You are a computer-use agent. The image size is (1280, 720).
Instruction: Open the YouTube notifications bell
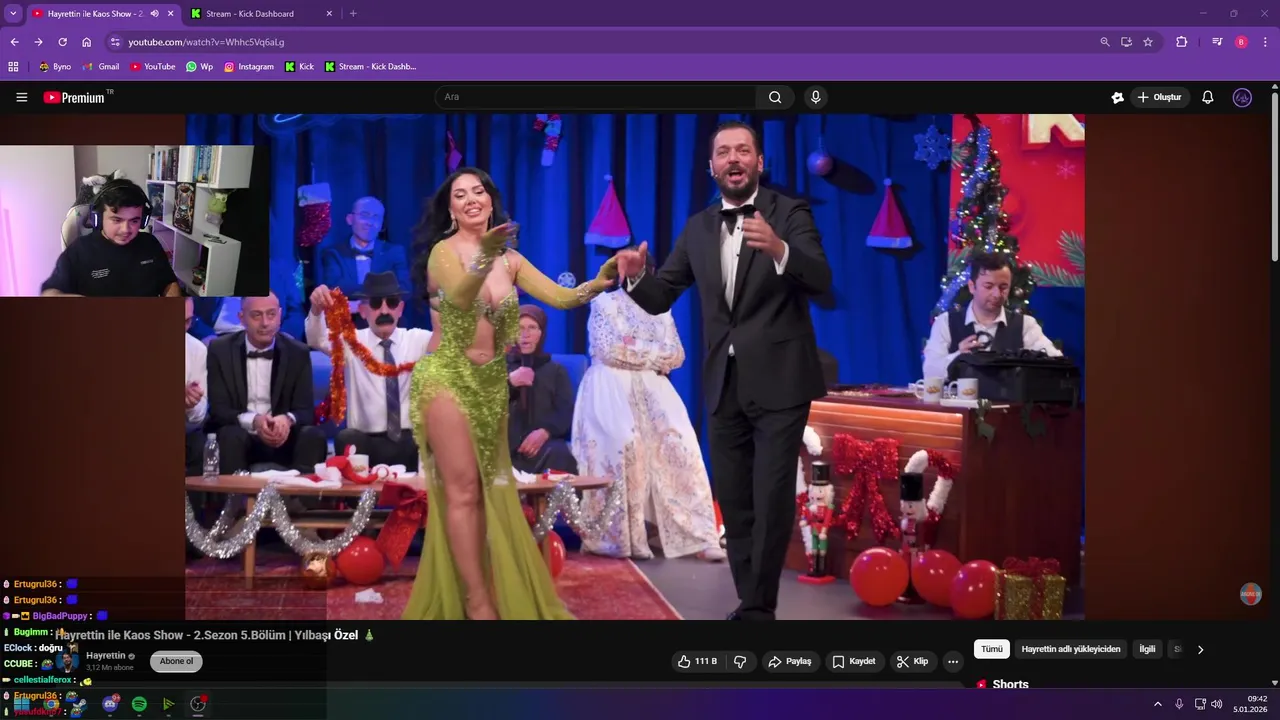[1208, 97]
